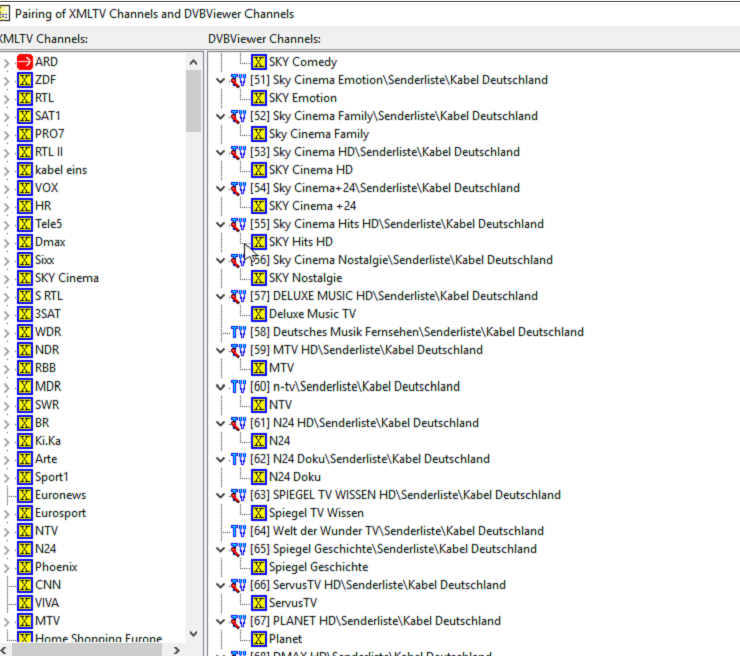The image size is (740, 656).
Task: Click the red arrow icon beside ARD
Action: tap(25, 62)
